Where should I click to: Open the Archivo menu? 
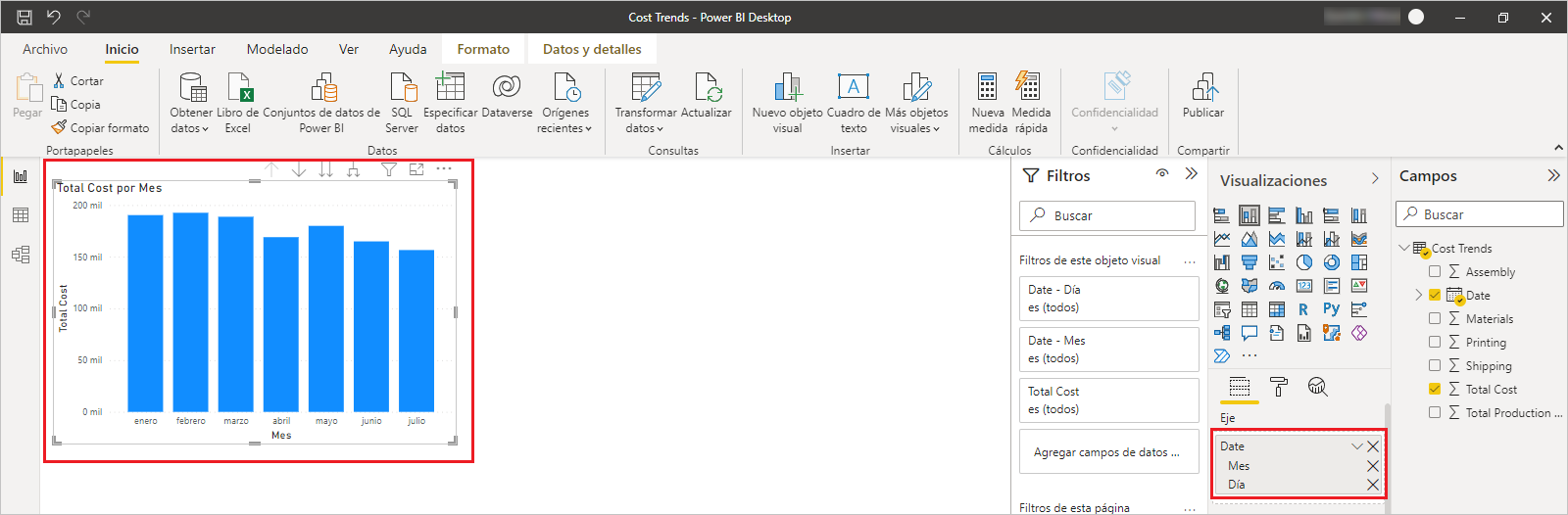tap(45, 49)
